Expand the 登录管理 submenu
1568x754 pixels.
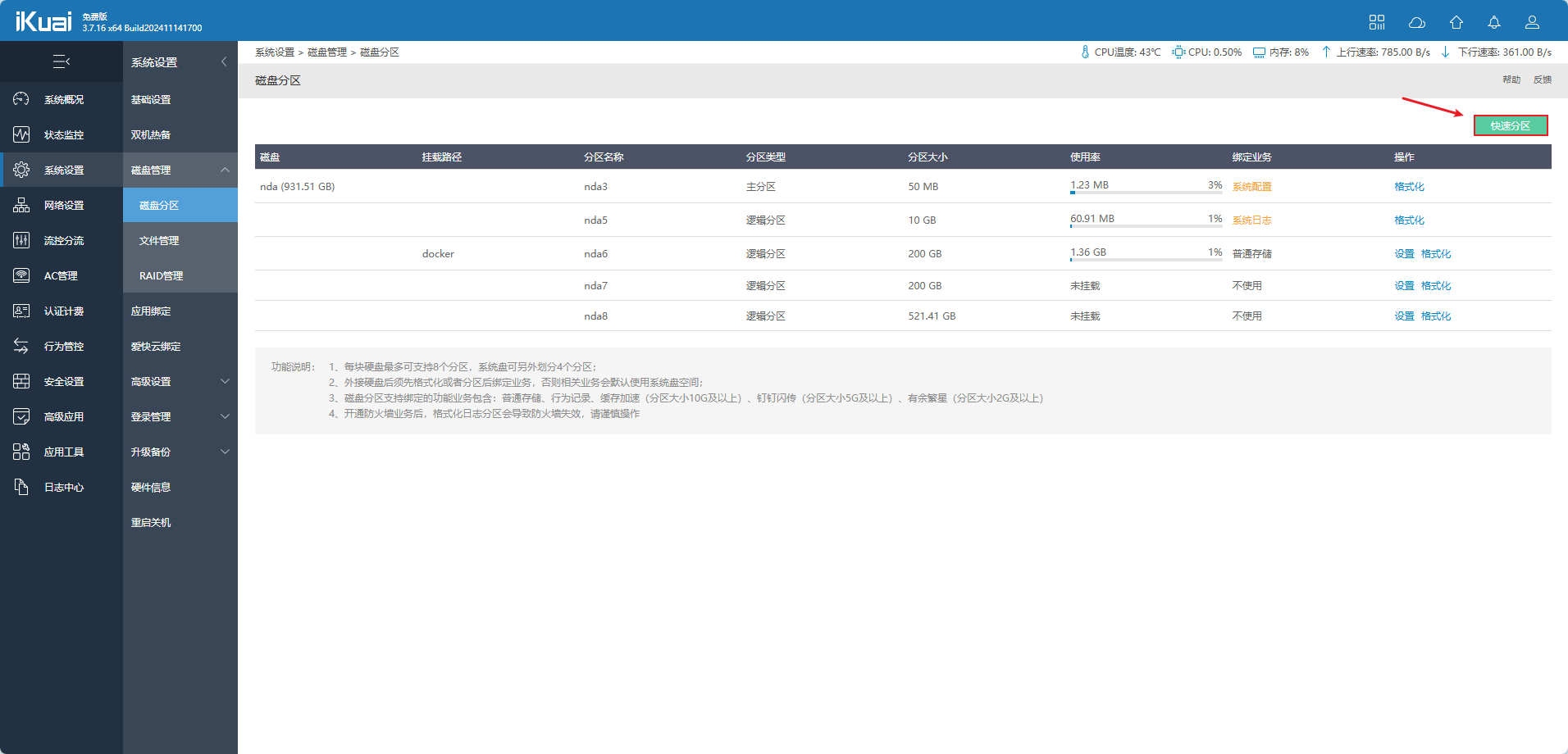coord(225,416)
